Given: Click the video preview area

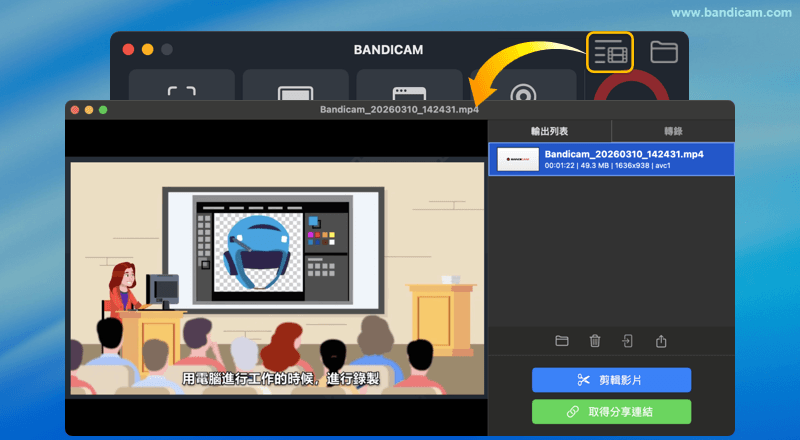Looking at the screenshot, I should coord(276,277).
